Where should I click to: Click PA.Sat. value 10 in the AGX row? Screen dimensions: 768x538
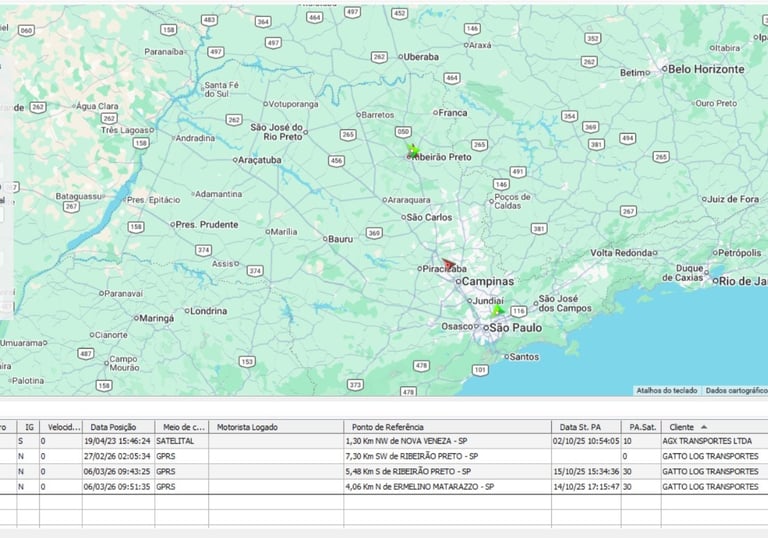pos(627,441)
